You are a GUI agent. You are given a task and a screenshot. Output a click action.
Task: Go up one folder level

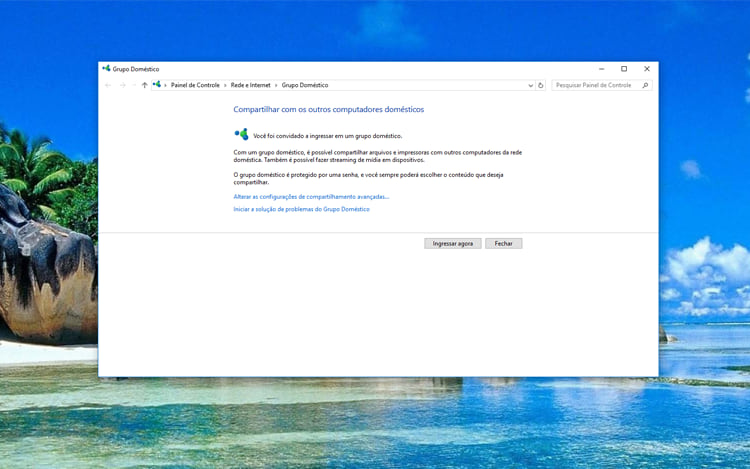(x=144, y=85)
